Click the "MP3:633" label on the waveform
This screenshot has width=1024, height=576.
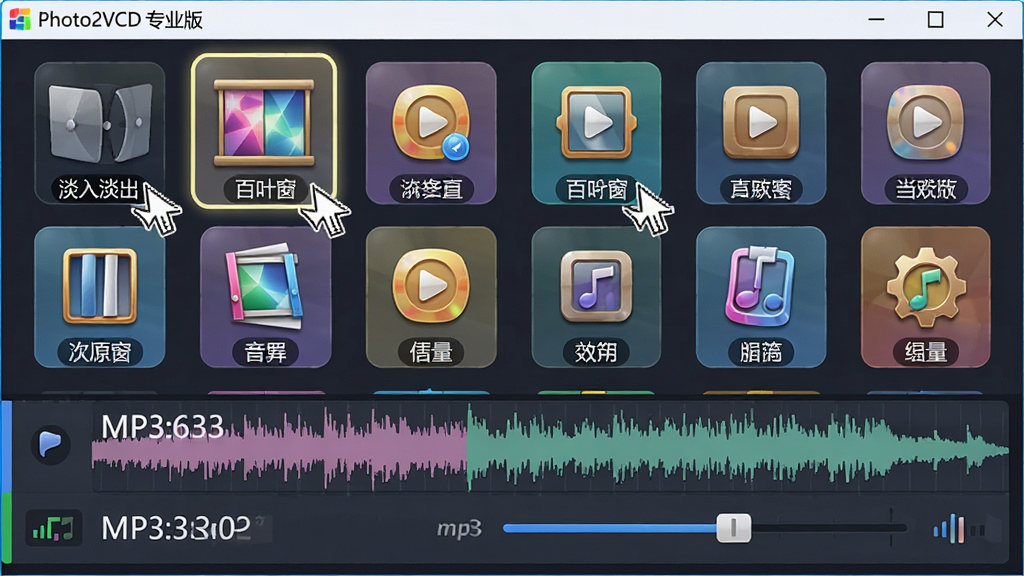pos(163,428)
